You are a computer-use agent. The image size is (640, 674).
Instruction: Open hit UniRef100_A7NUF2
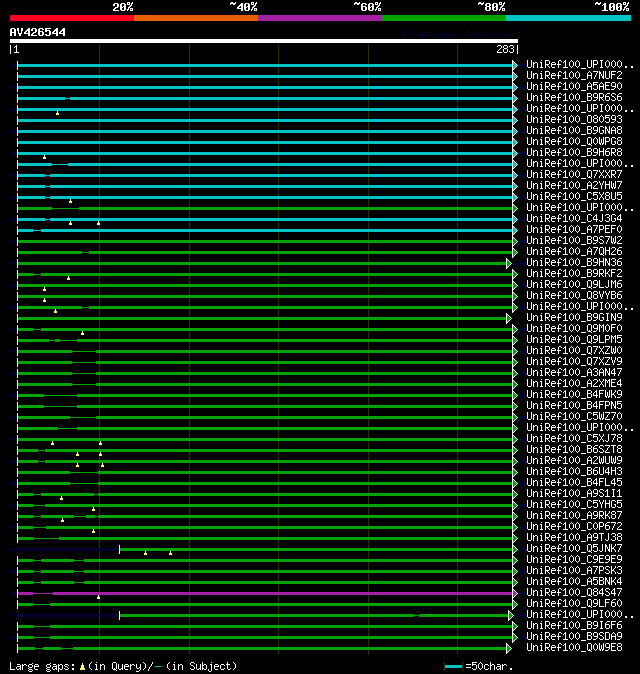point(574,76)
